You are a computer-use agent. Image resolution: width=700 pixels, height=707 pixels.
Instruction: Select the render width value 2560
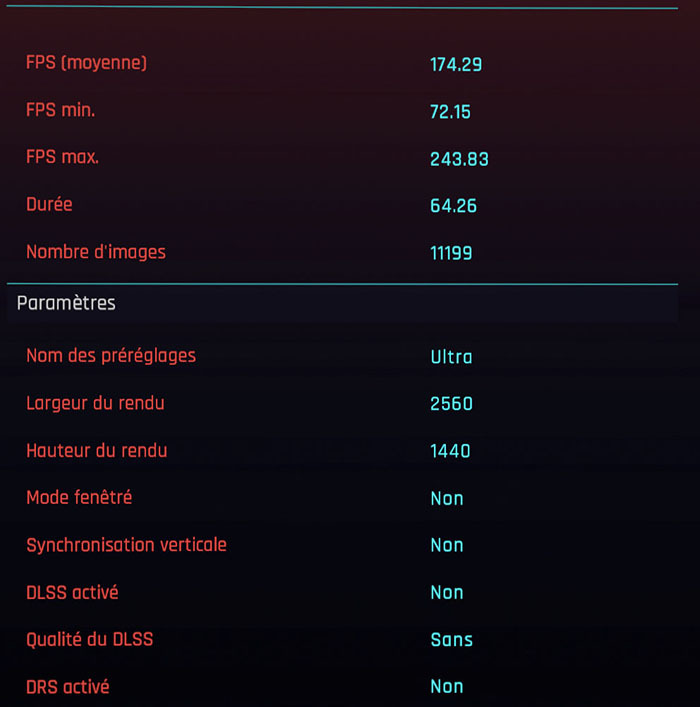click(x=451, y=404)
